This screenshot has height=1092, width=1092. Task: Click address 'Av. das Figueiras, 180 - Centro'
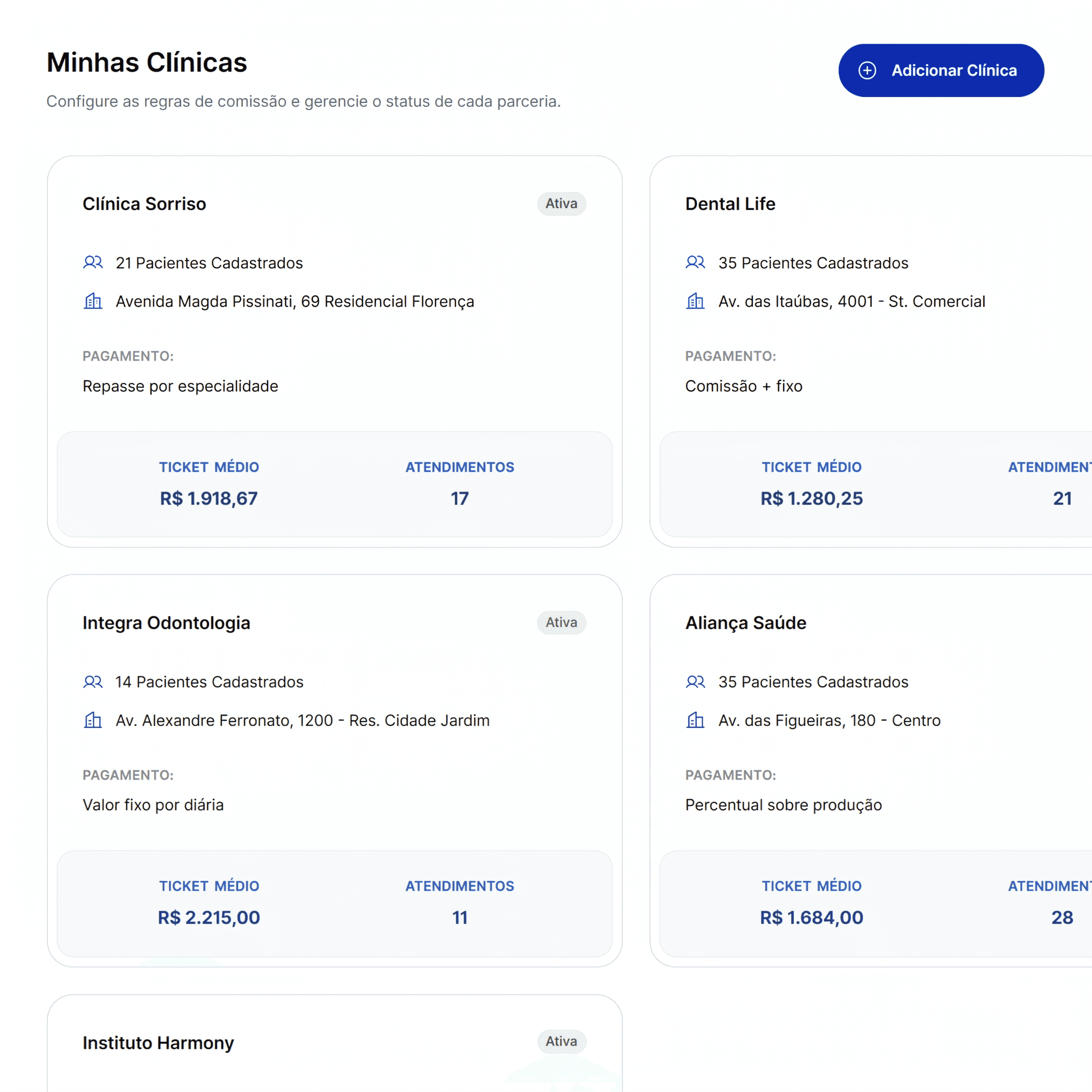(x=829, y=721)
